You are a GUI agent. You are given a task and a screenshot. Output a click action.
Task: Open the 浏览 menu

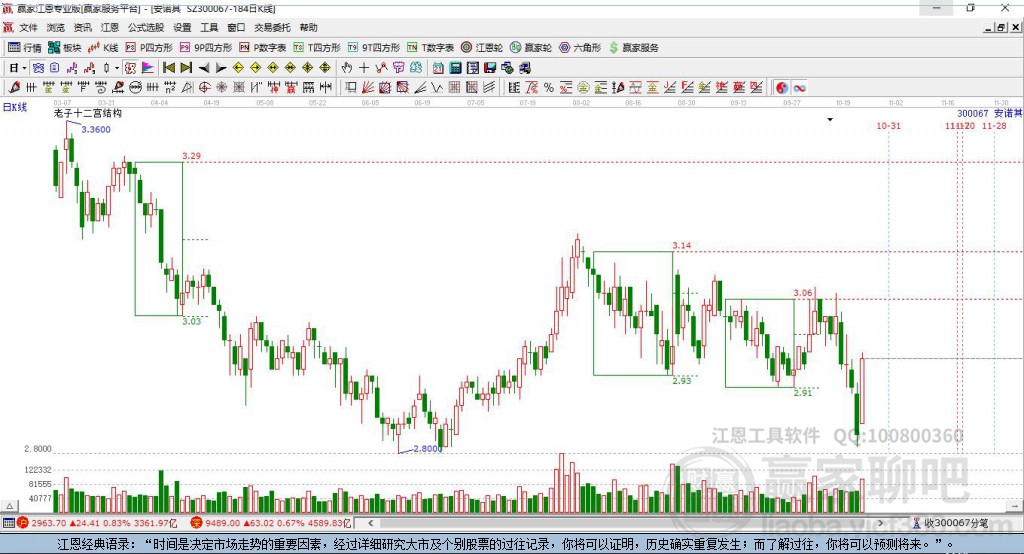[56, 27]
